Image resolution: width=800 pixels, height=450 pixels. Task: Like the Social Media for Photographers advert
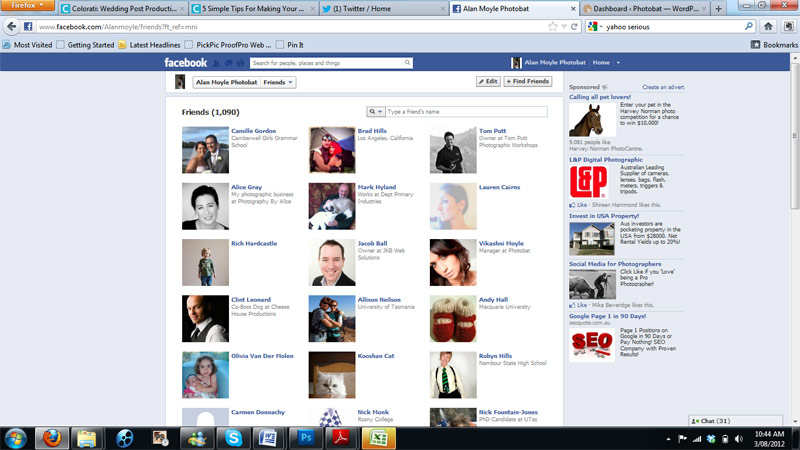click(579, 305)
